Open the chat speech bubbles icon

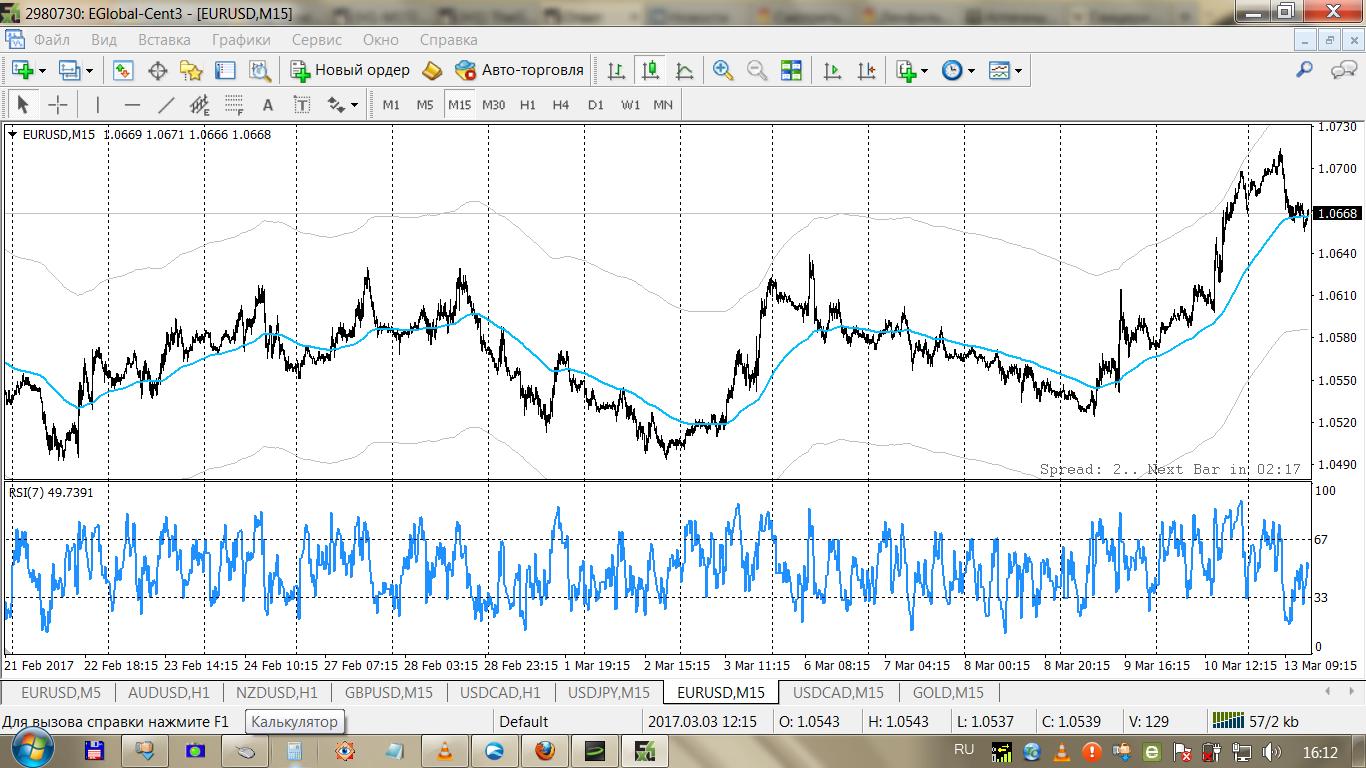pos(1343,70)
